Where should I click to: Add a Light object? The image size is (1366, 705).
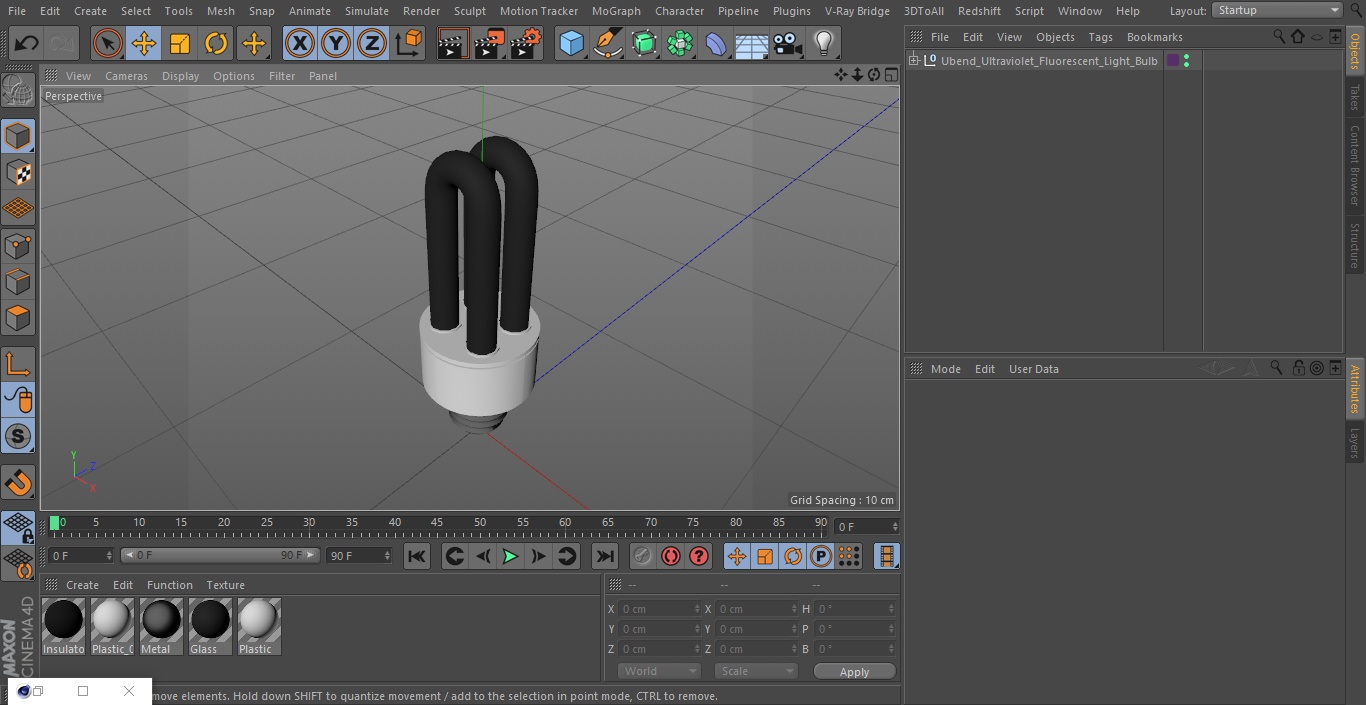[x=823, y=43]
